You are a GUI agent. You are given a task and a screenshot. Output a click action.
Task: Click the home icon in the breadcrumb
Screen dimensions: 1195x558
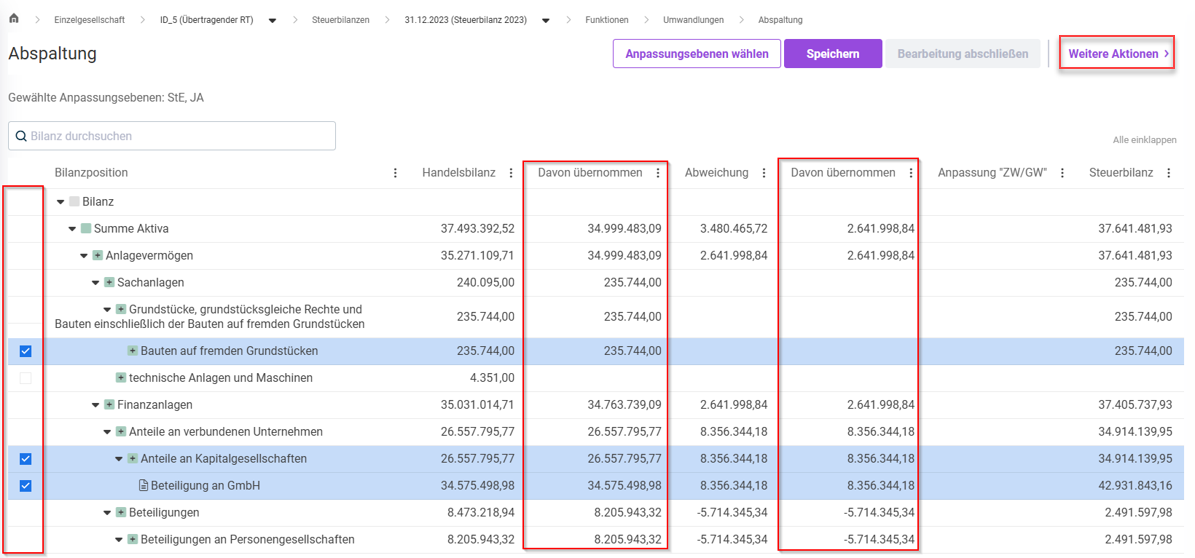coord(14,19)
